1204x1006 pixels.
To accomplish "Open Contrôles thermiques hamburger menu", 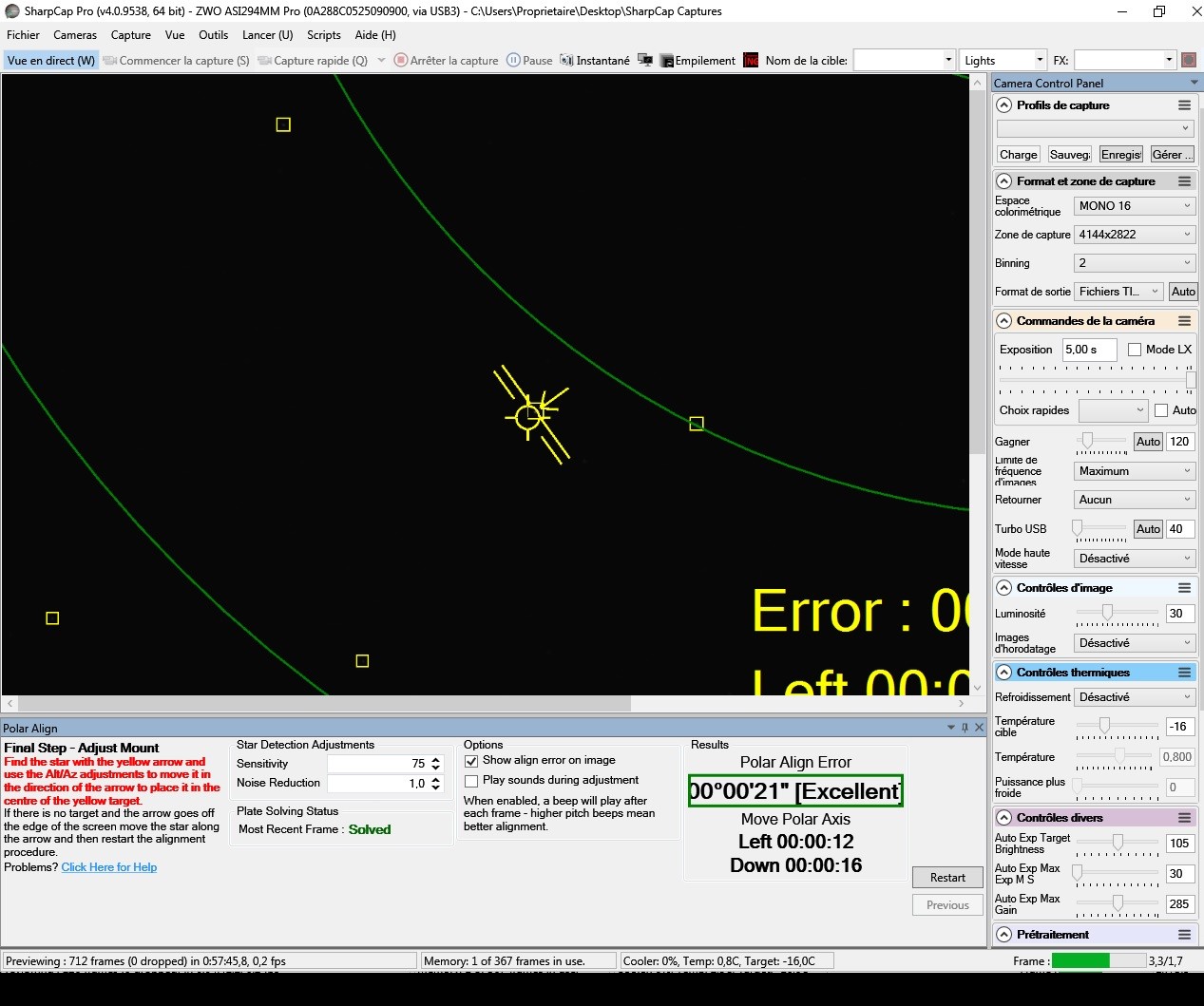I will point(1184,673).
